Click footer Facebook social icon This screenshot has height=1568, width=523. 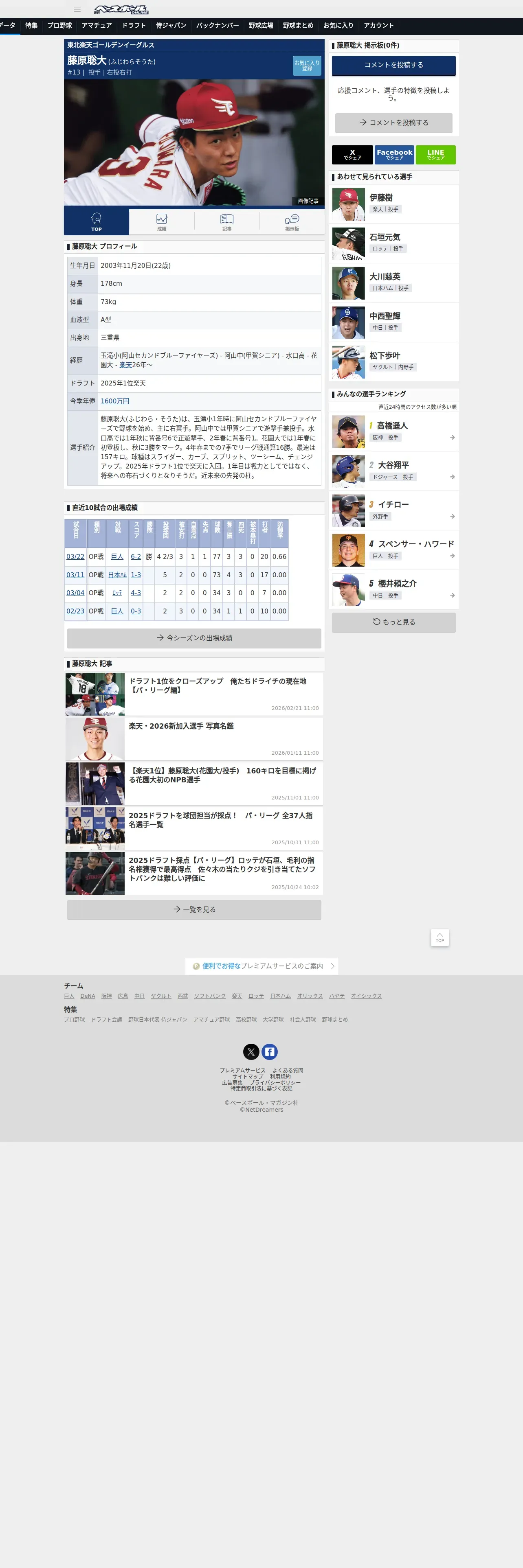coord(270,1052)
